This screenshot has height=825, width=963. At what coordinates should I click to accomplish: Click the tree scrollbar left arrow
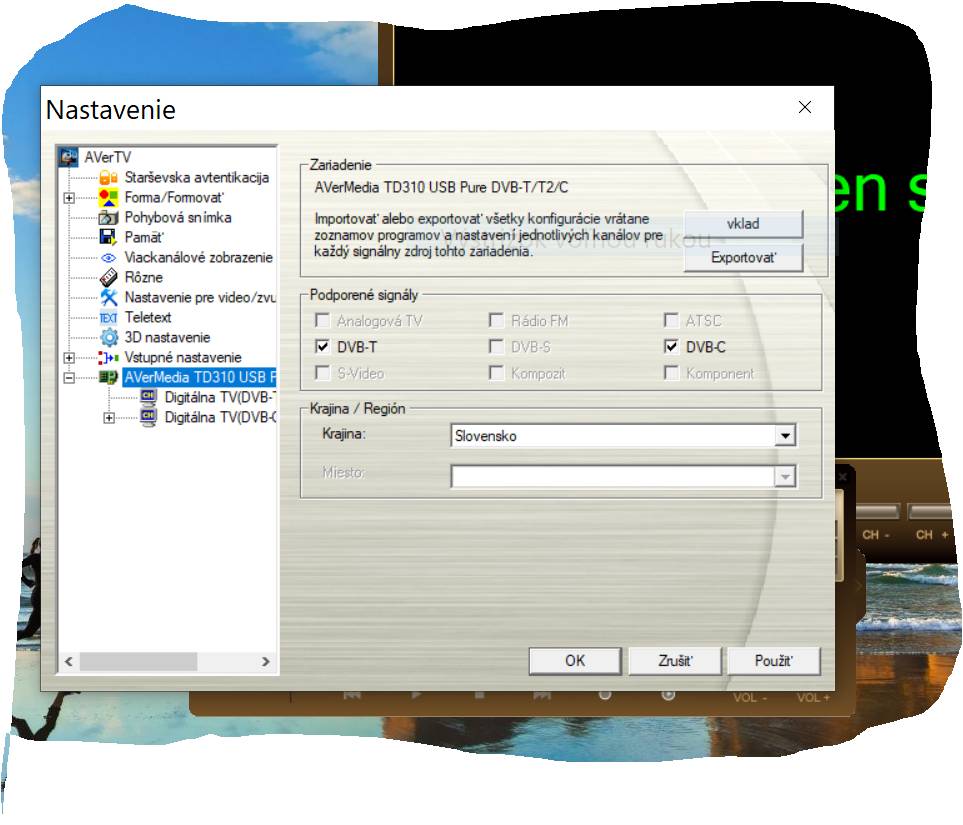[x=69, y=662]
